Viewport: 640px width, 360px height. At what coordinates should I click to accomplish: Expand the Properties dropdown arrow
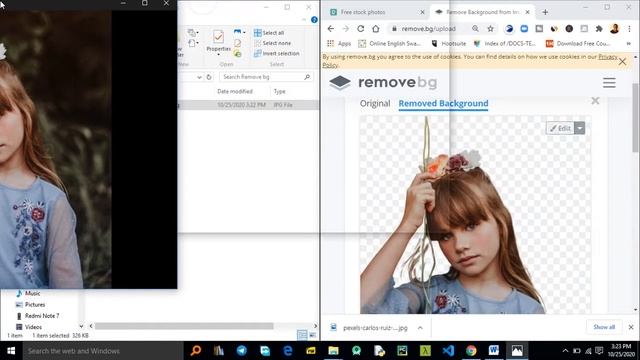[218, 54]
